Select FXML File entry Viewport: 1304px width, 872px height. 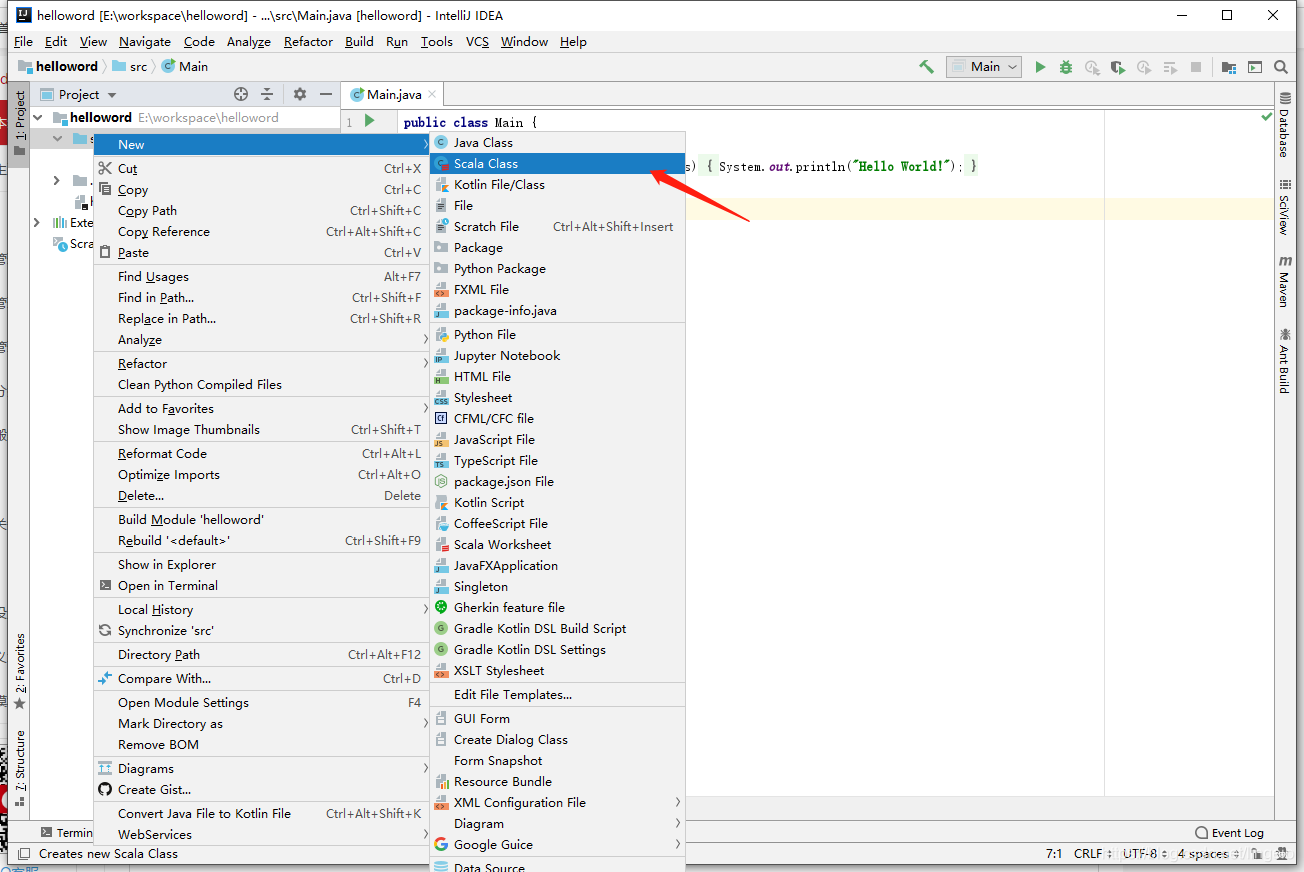pos(557,290)
